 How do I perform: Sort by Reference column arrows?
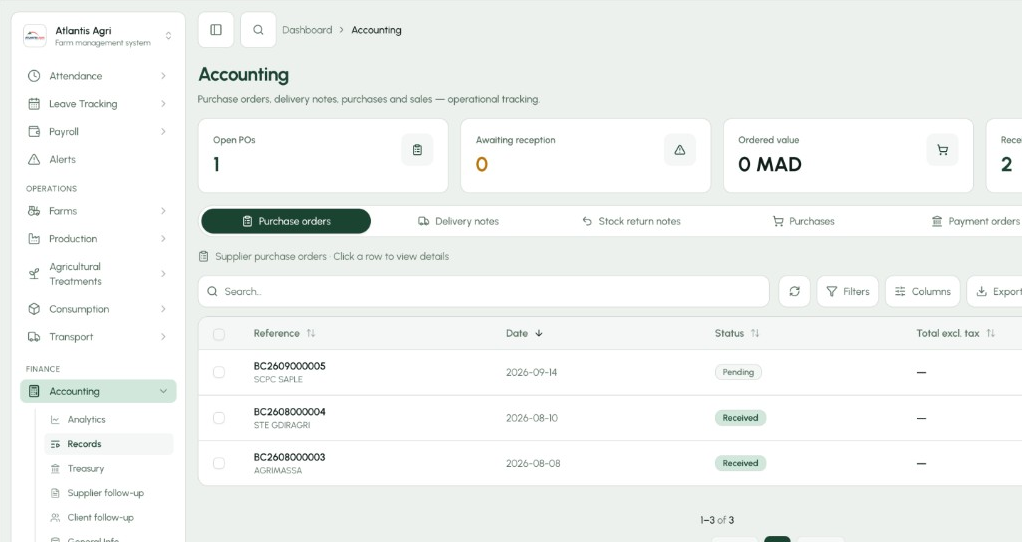coord(311,333)
